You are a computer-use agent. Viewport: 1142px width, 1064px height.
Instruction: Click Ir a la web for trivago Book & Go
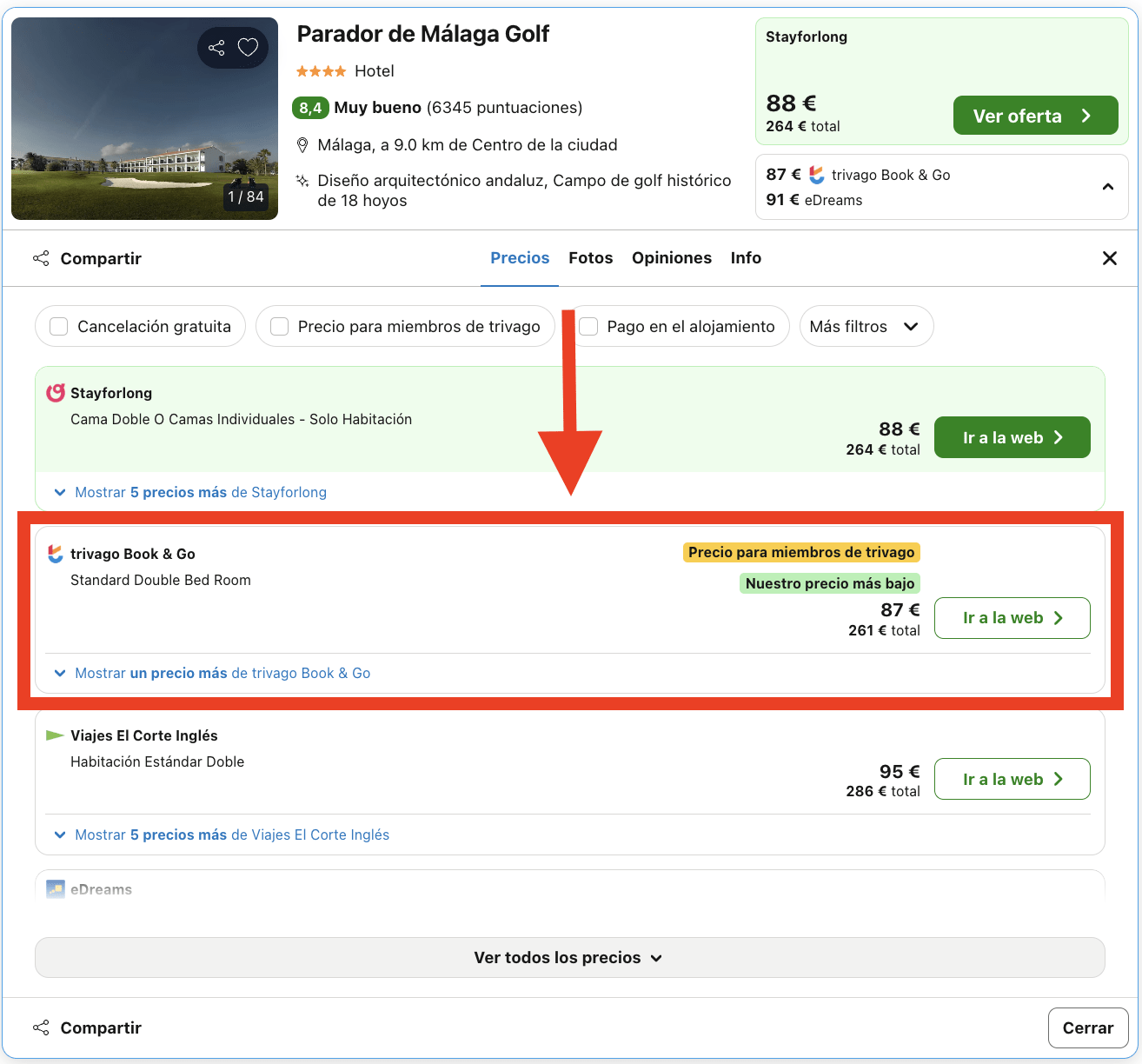click(1012, 618)
